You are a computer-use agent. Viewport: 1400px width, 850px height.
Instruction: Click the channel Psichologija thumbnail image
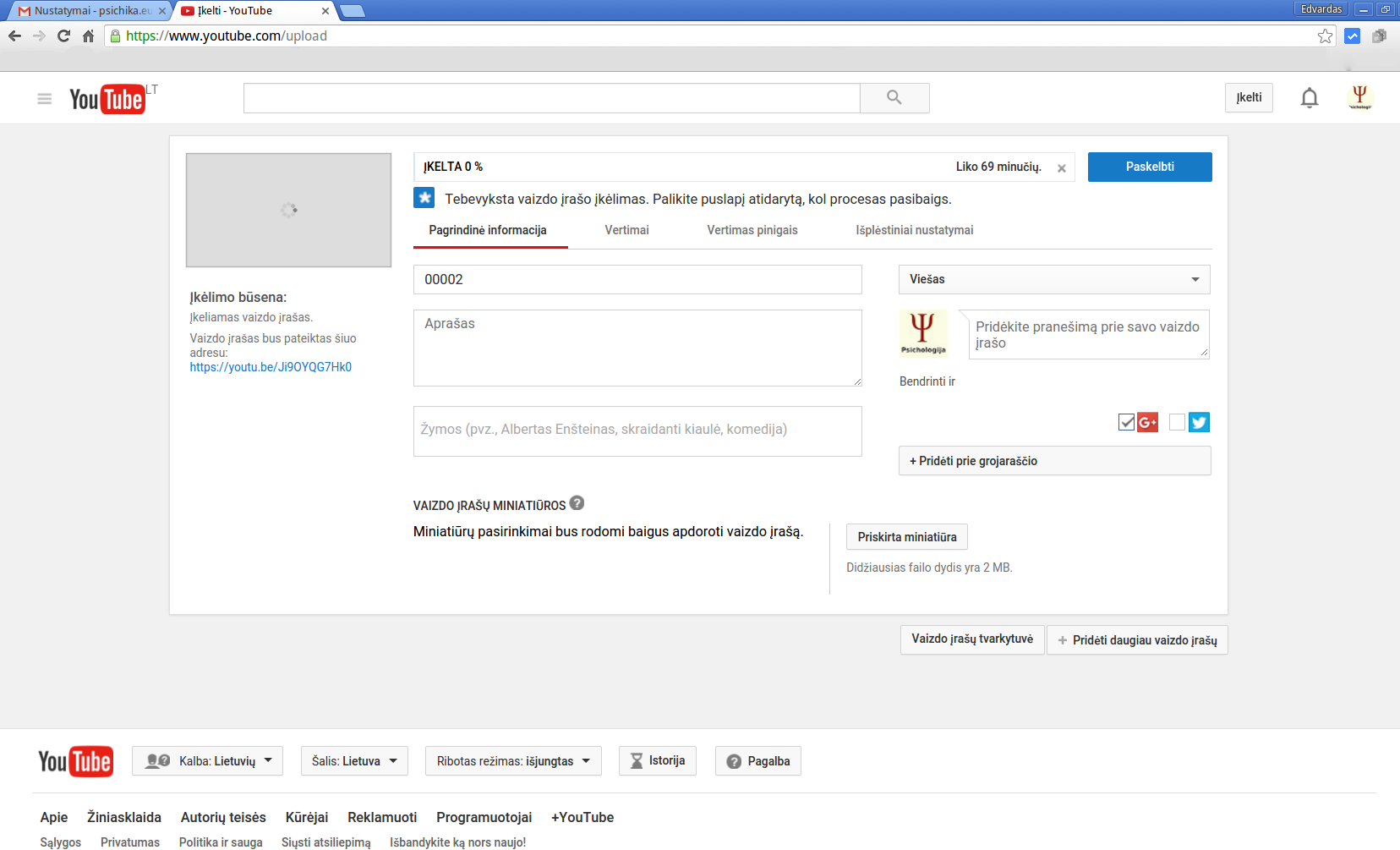click(x=923, y=333)
